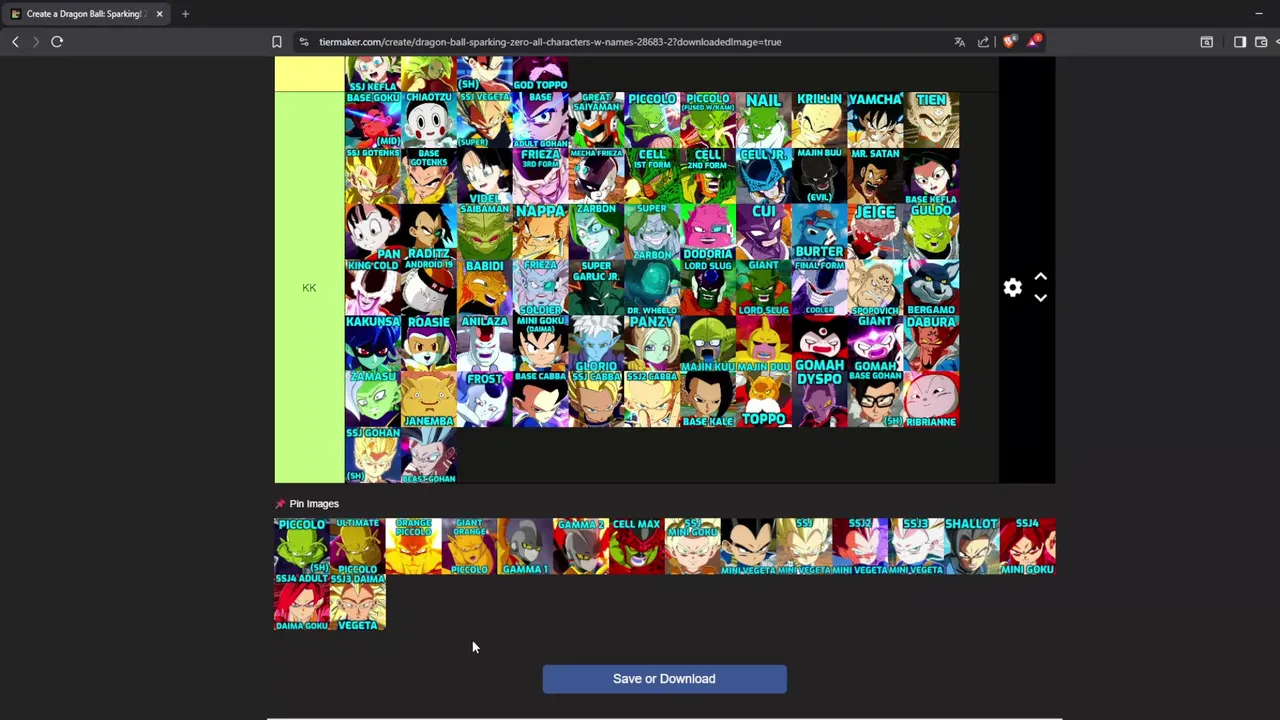Select the Yamcha character image
This screenshot has height=720, width=1280.
tap(876, 120)
